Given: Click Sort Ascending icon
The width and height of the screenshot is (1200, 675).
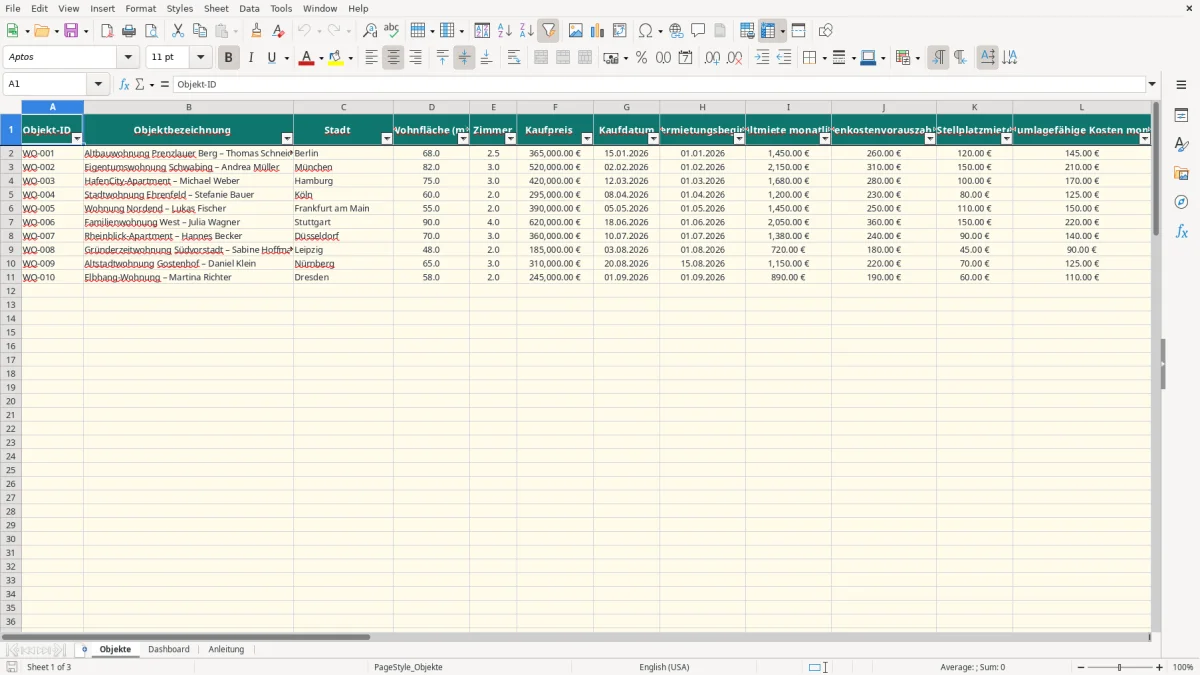Looking at the screenshot, I should coord(505,31).
